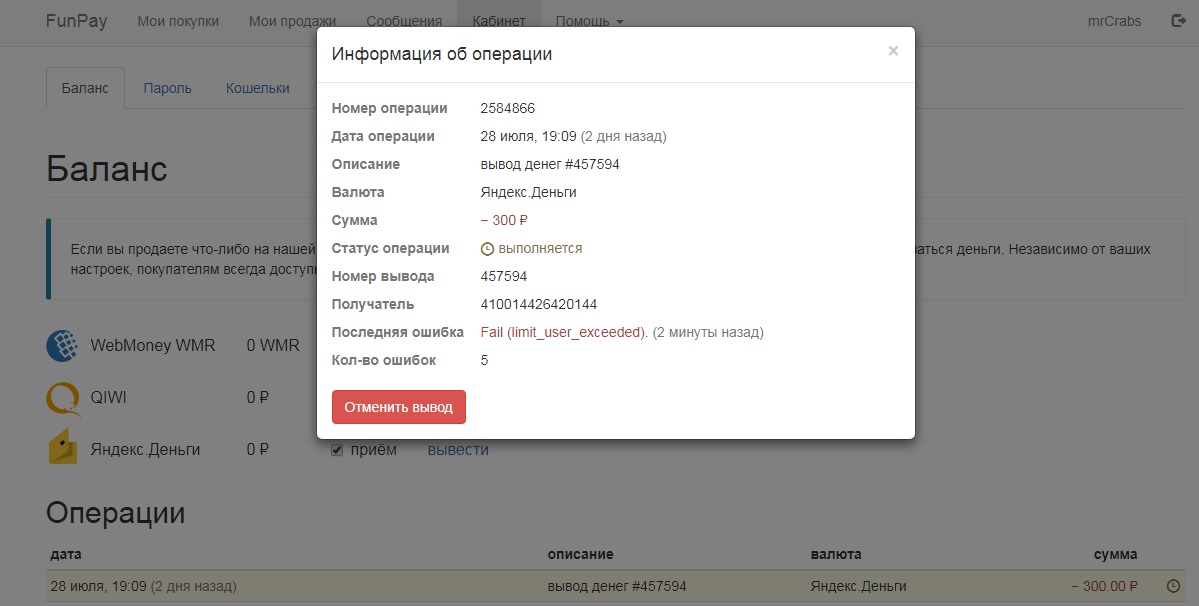Click the QIWI logo icon
The image size is (1199, 606).
click(x=63, y=398)
